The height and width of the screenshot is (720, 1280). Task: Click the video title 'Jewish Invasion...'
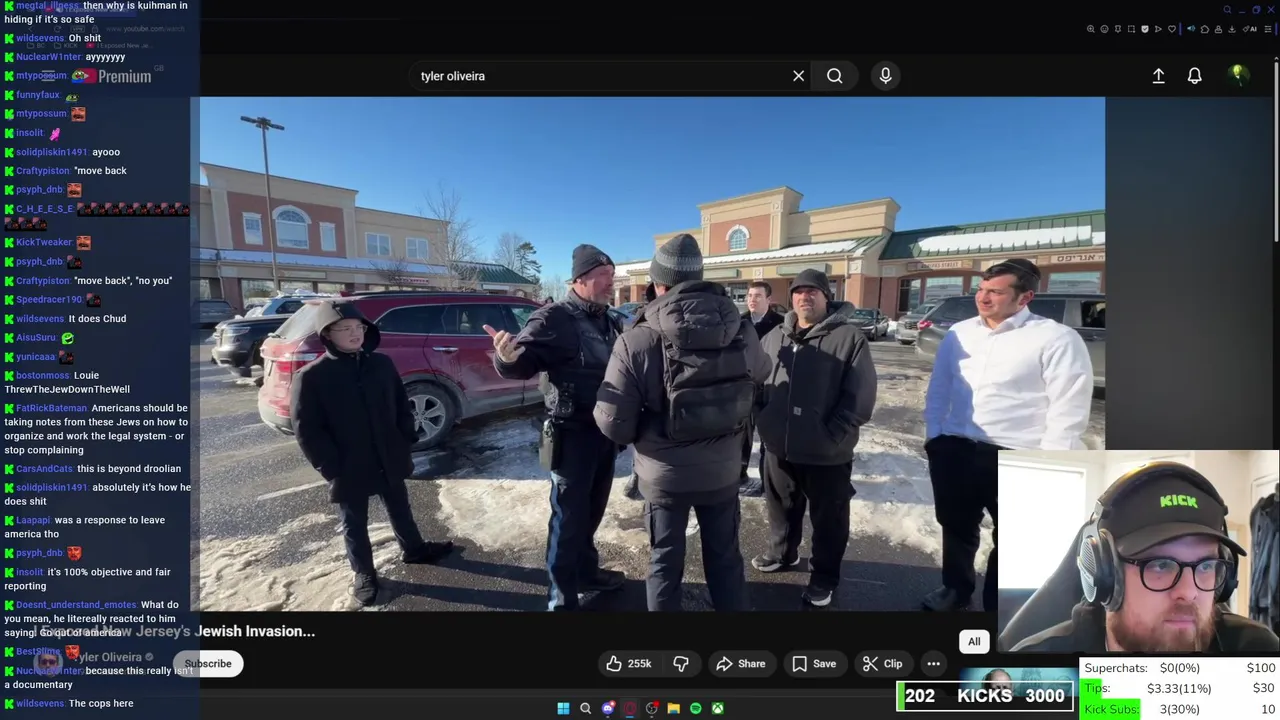pos(255,631)
